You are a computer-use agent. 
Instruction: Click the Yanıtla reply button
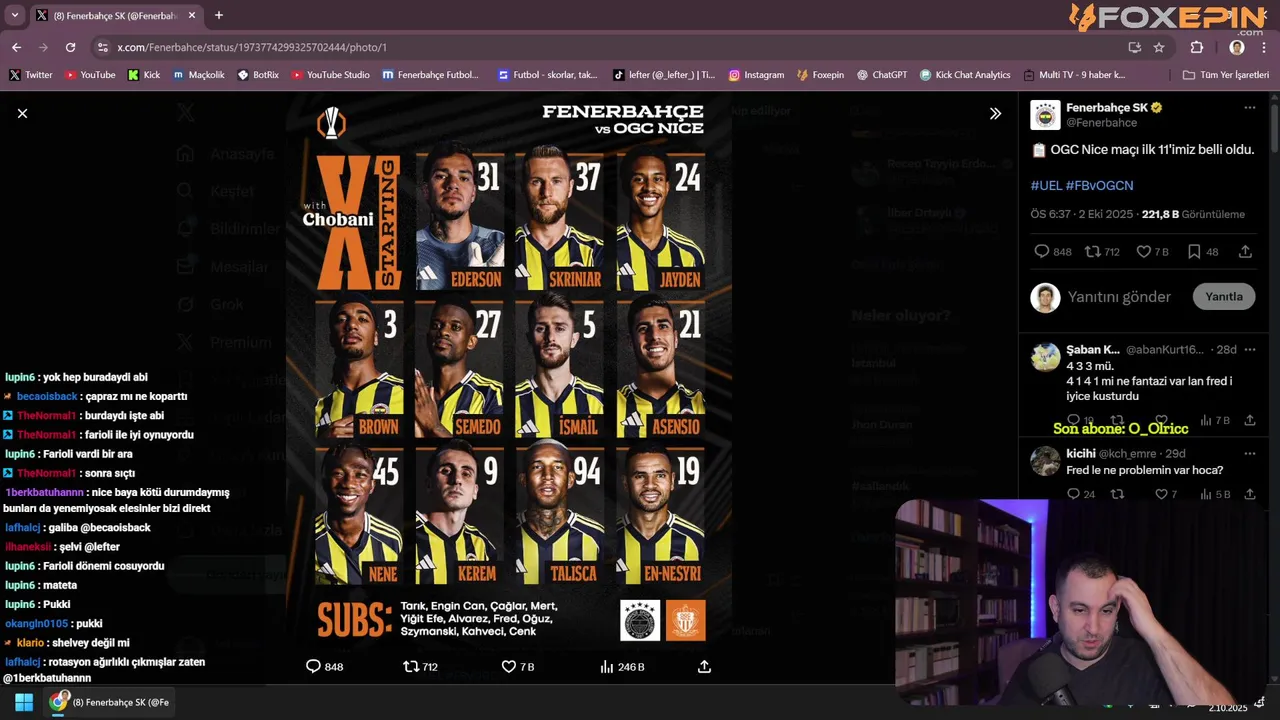pos(1224,296)
